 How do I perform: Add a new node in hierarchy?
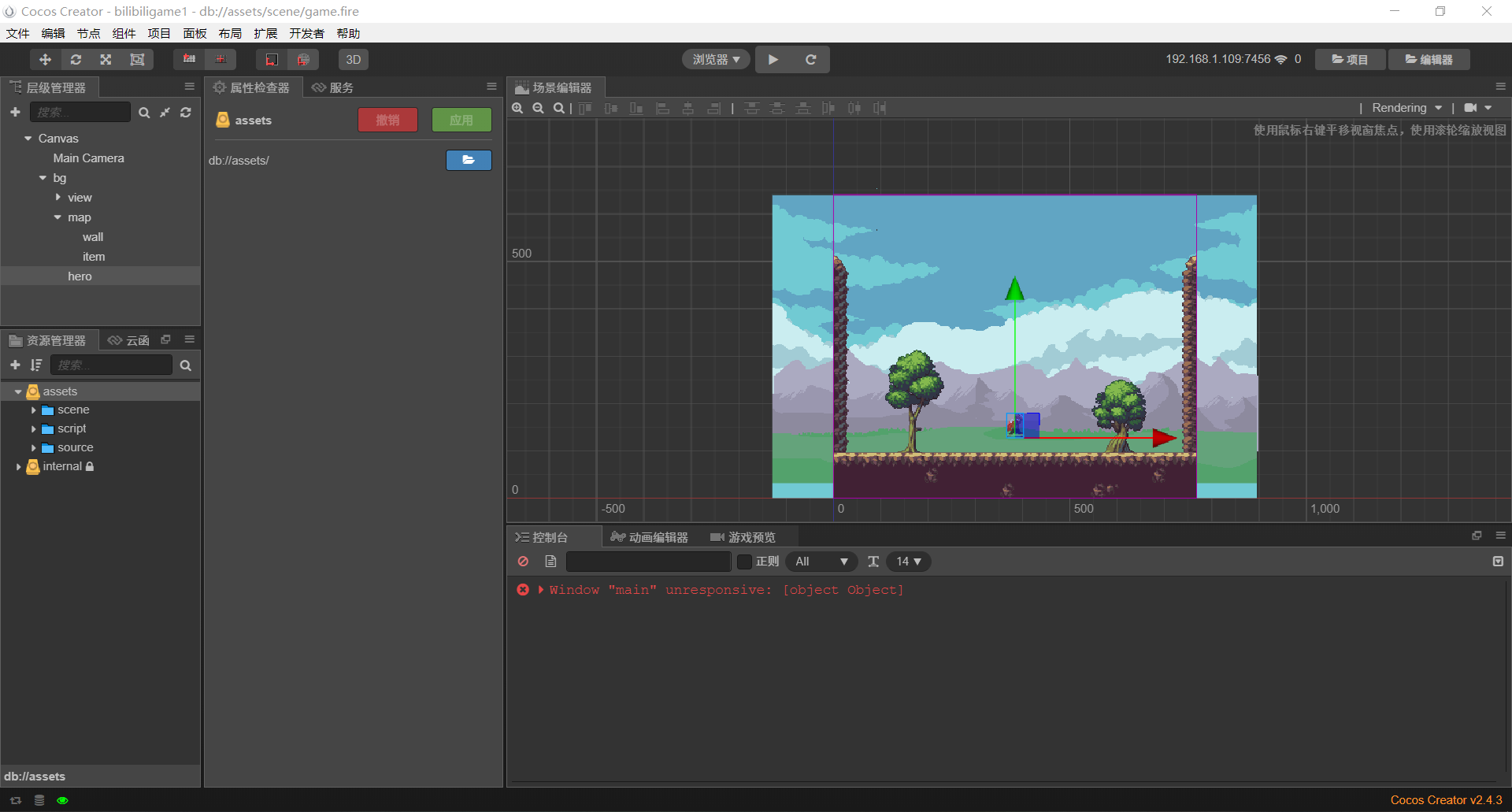tap(15, 113)
